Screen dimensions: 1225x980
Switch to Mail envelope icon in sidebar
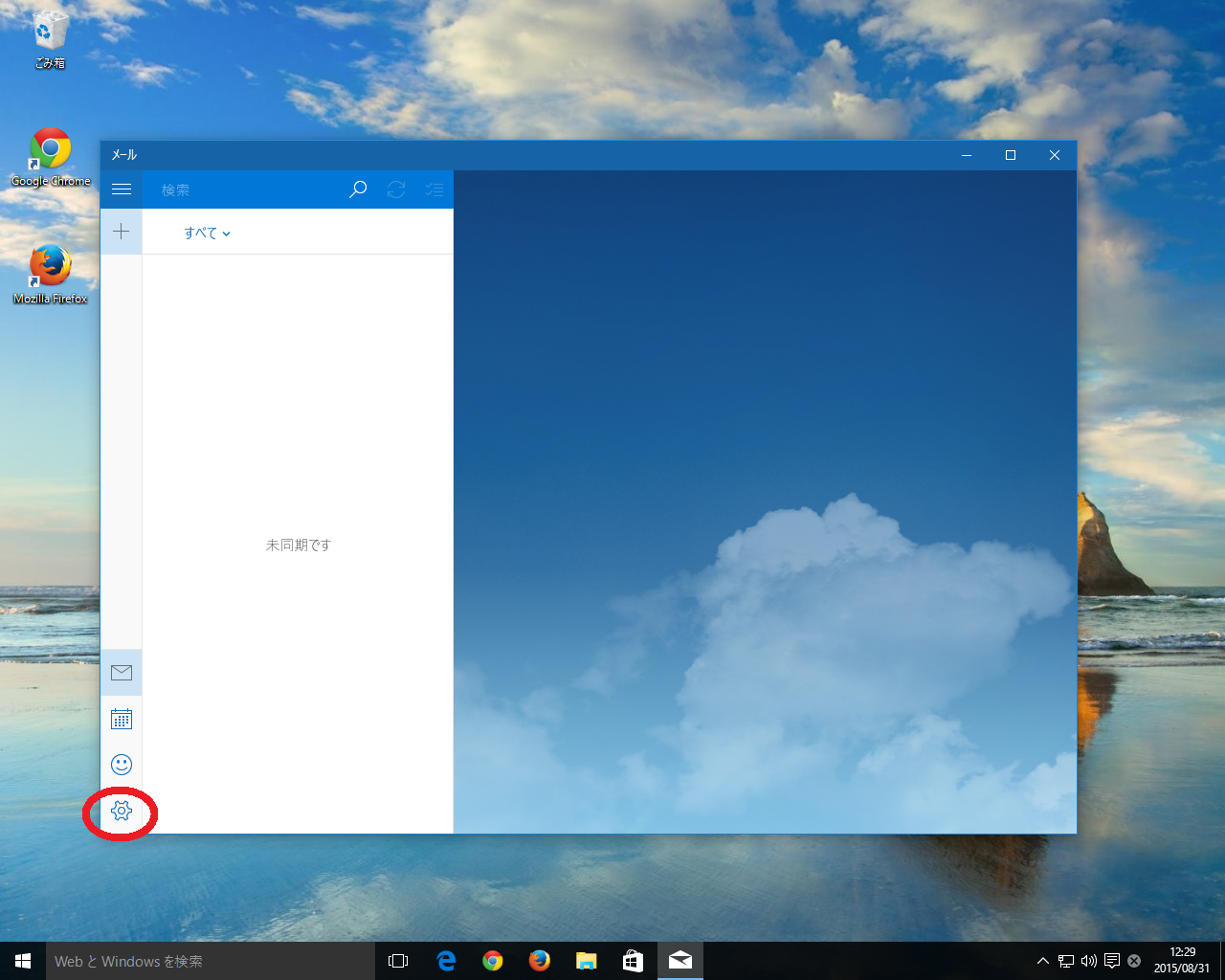[x=122, y=673]
